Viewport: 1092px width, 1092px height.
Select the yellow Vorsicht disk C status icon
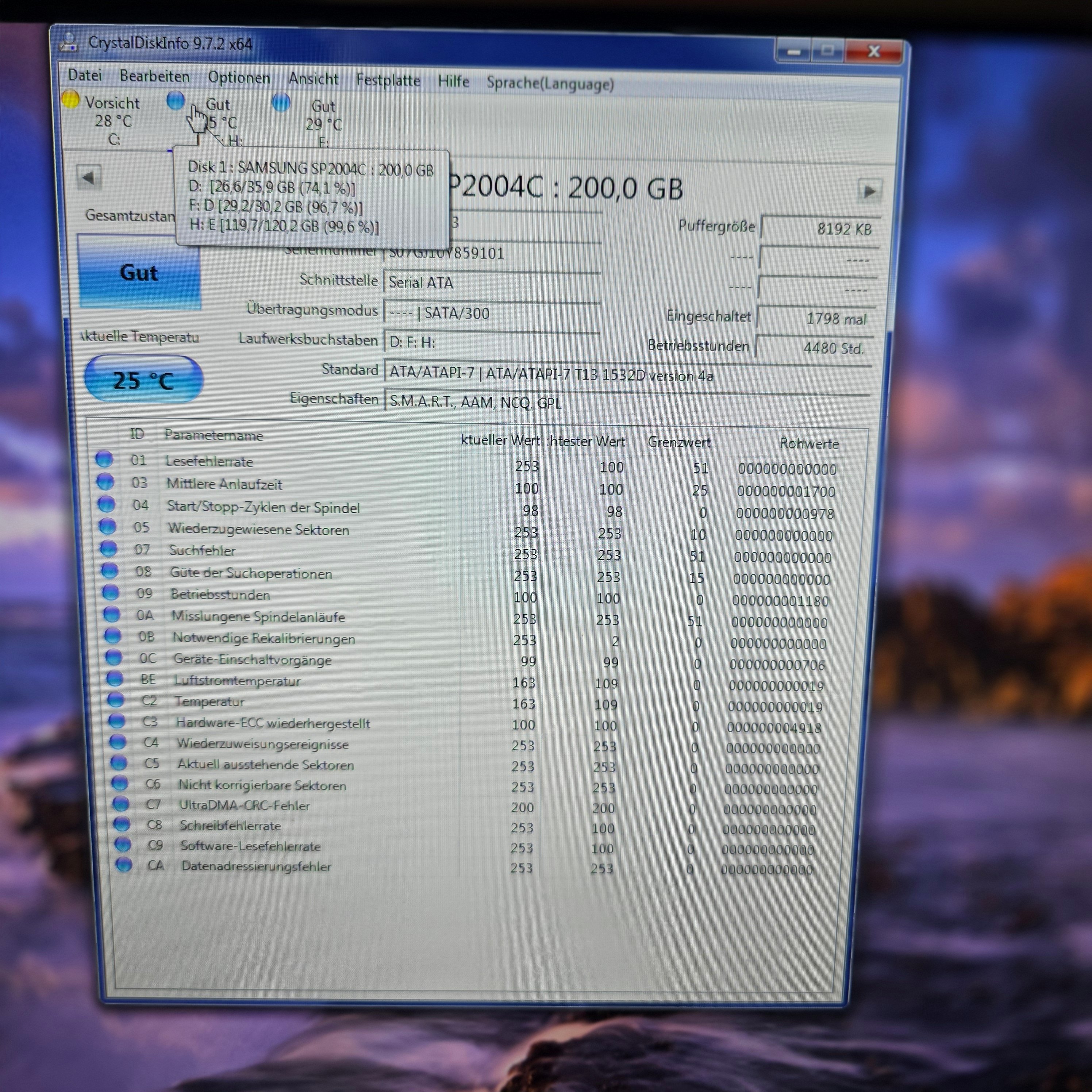[x=71, y=100]
